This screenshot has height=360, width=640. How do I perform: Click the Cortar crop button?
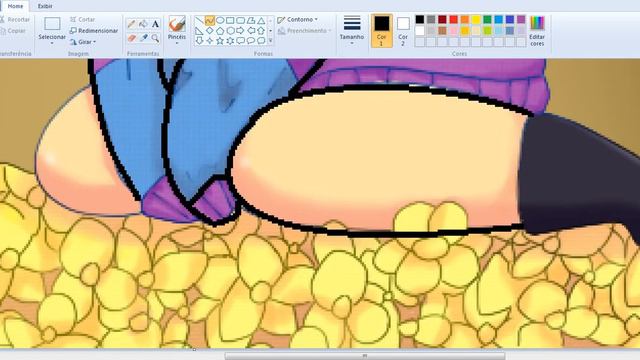(82, 19)
